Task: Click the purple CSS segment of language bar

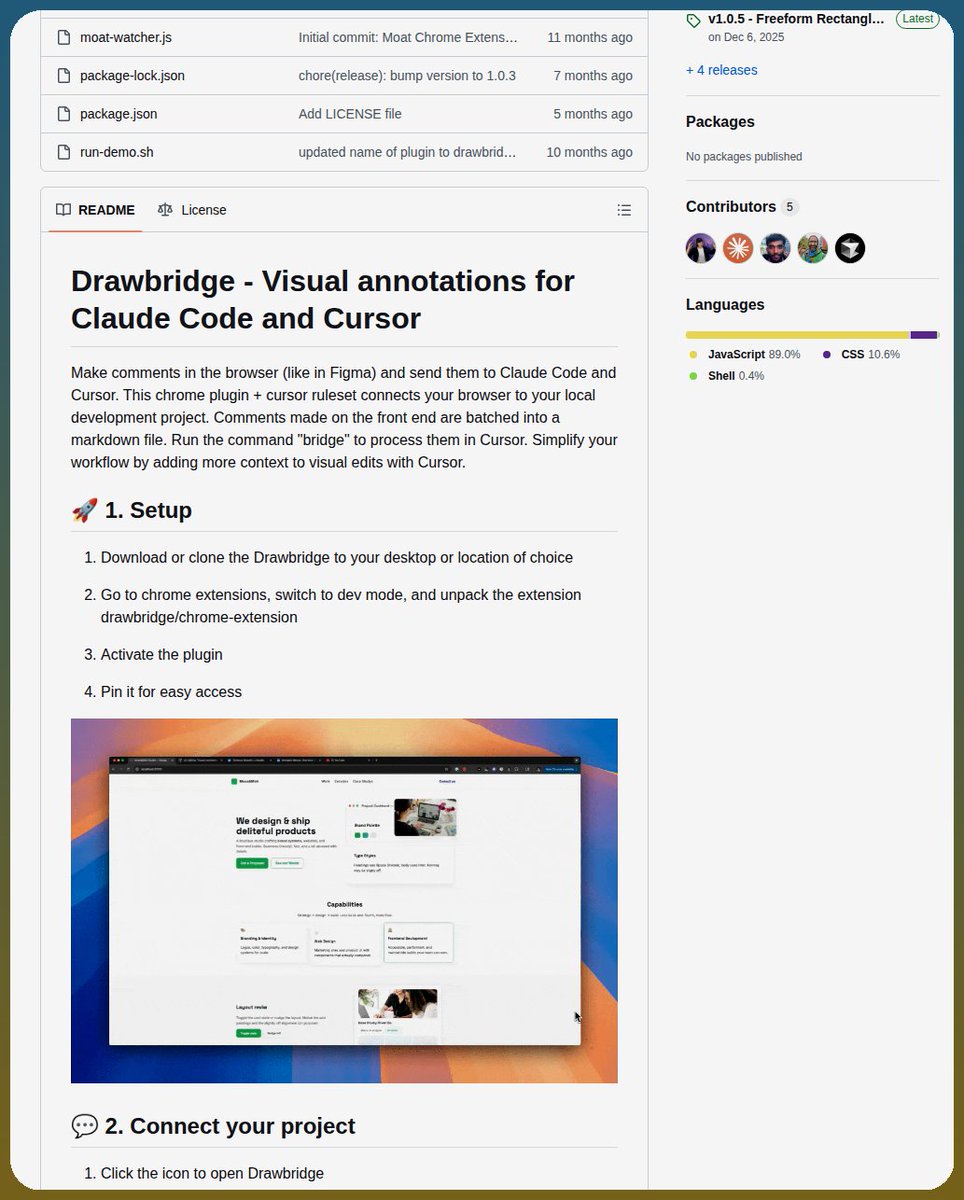Action: (x=924, y=335)
